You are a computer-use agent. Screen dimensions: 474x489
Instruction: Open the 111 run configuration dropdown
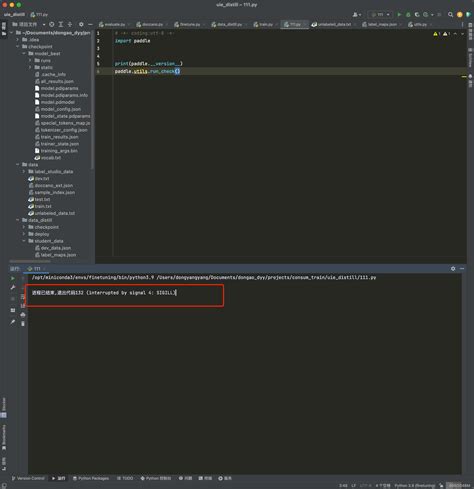tap(380, 15)
